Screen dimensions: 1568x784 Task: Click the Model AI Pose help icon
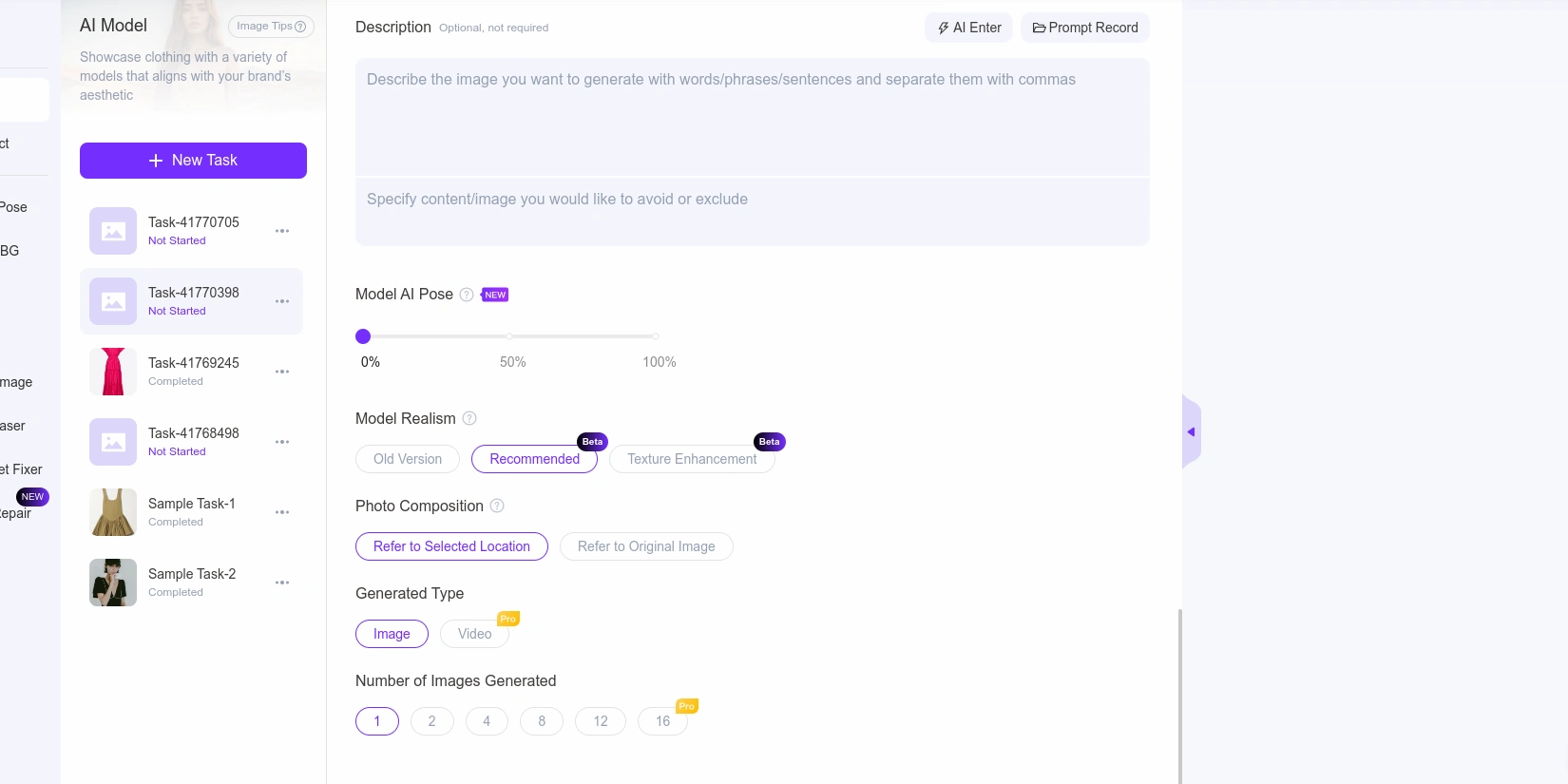(x=467, y=295)
